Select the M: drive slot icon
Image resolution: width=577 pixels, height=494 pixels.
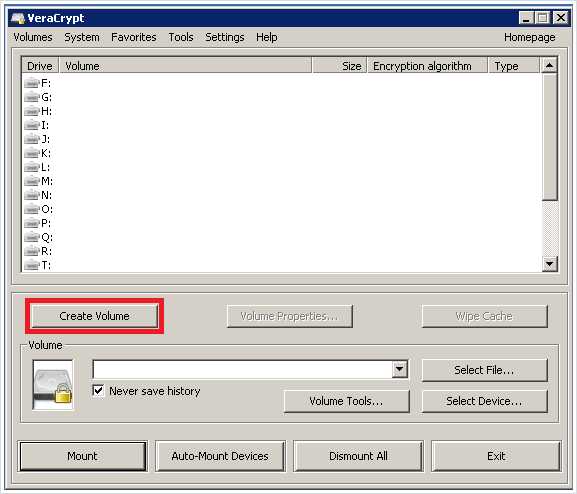[x=32, y=181]
